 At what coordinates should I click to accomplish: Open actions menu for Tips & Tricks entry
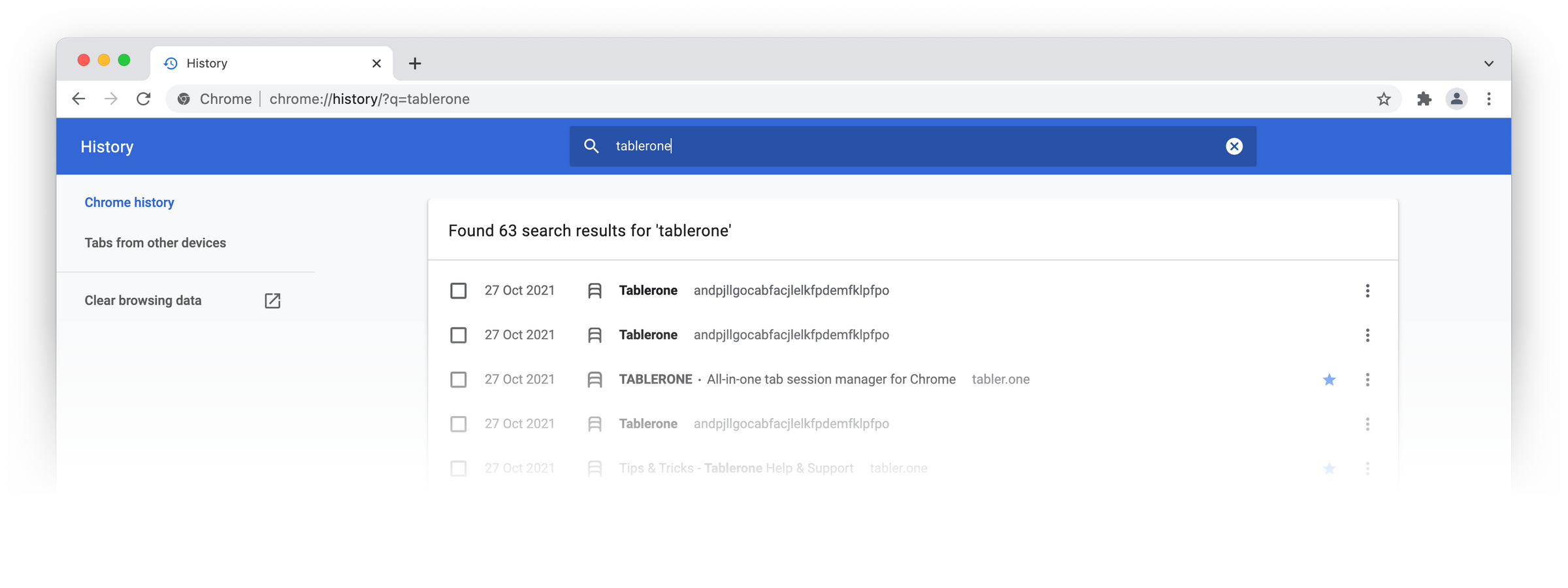pyautogui.click(x=1367, y=468)
